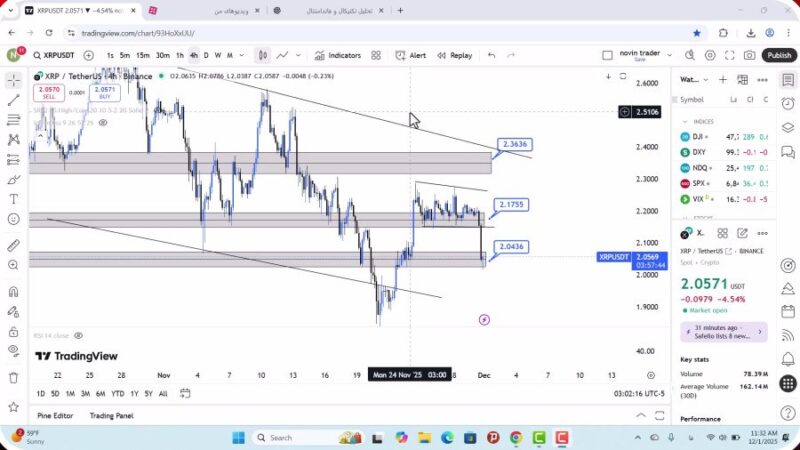800x450 pixels.
Task: Select the trend line drawing tool
Action: click(13, 100)
